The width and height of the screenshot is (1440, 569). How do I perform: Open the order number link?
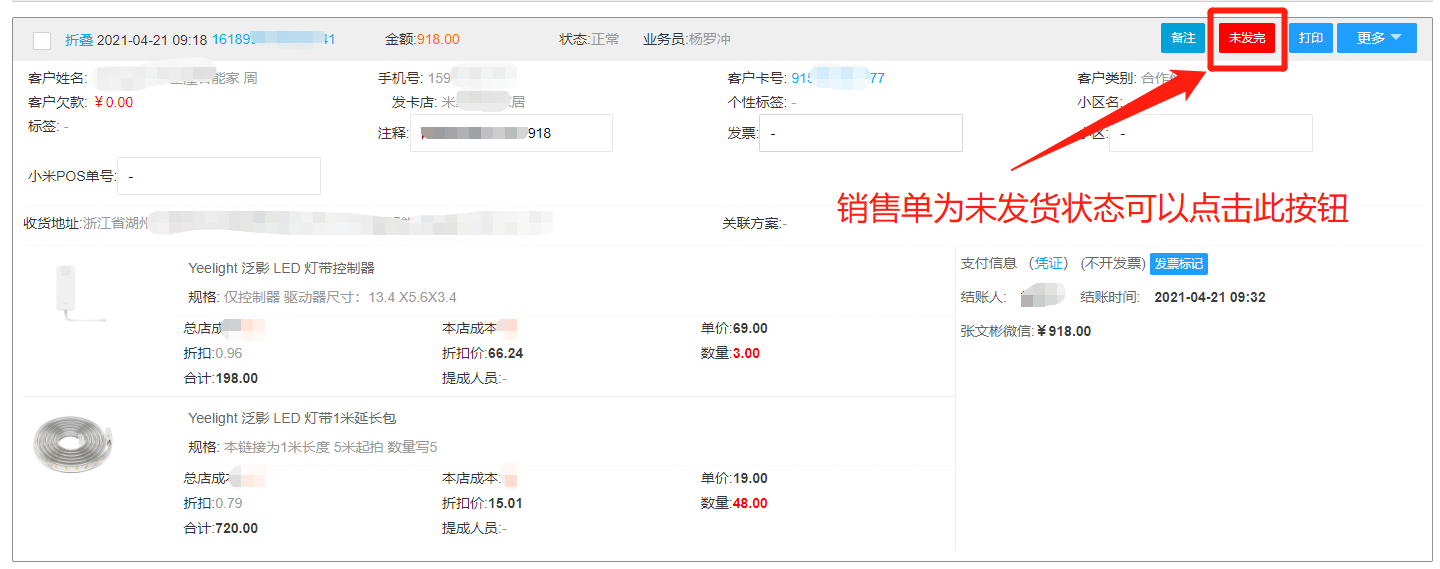(273, 40)
